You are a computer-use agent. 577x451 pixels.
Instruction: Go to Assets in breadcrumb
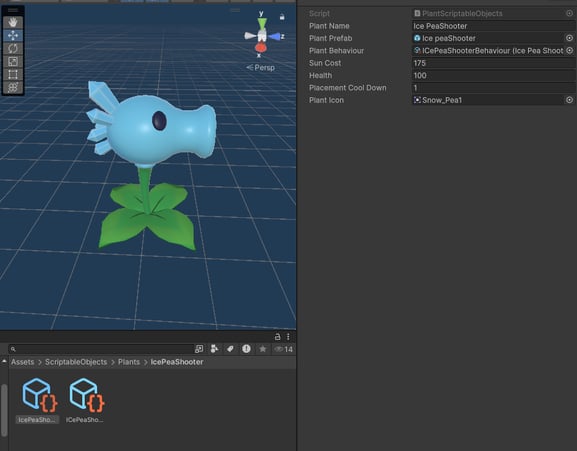(22, 362)
